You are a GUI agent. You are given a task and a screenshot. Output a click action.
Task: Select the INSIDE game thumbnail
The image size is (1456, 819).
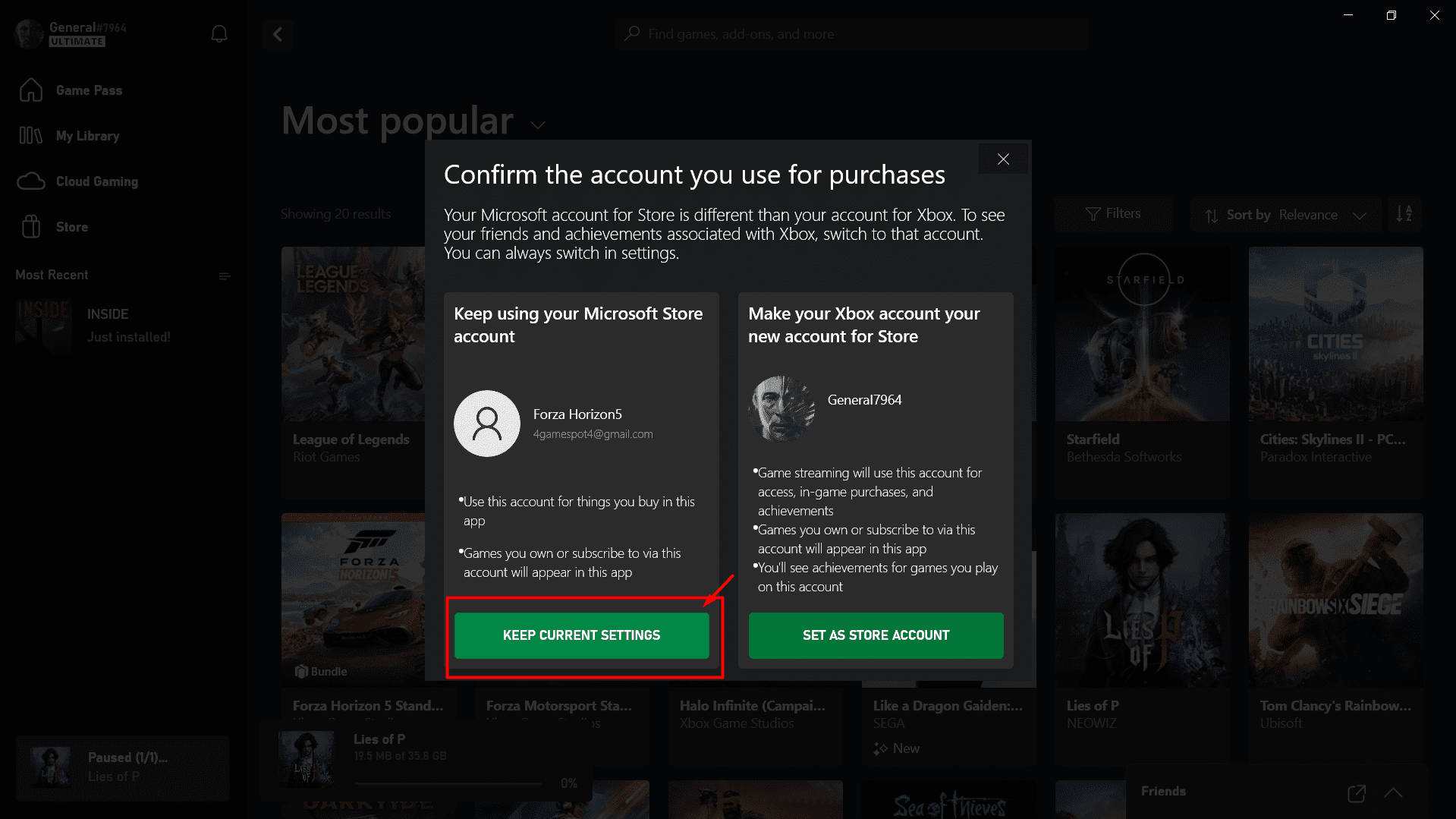pyautogui.click(x=43, y=325)
